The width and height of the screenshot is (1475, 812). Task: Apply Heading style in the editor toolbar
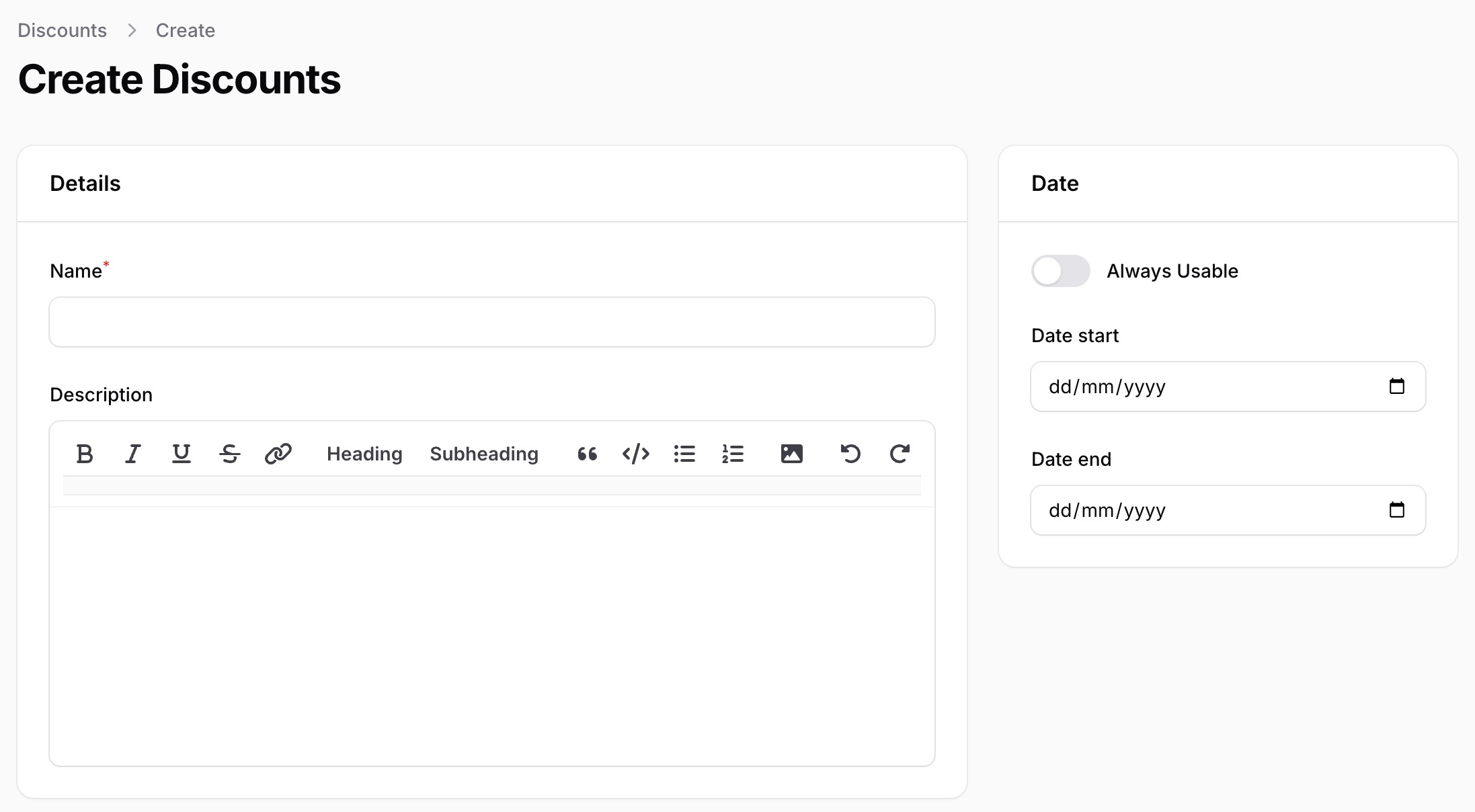364,454
